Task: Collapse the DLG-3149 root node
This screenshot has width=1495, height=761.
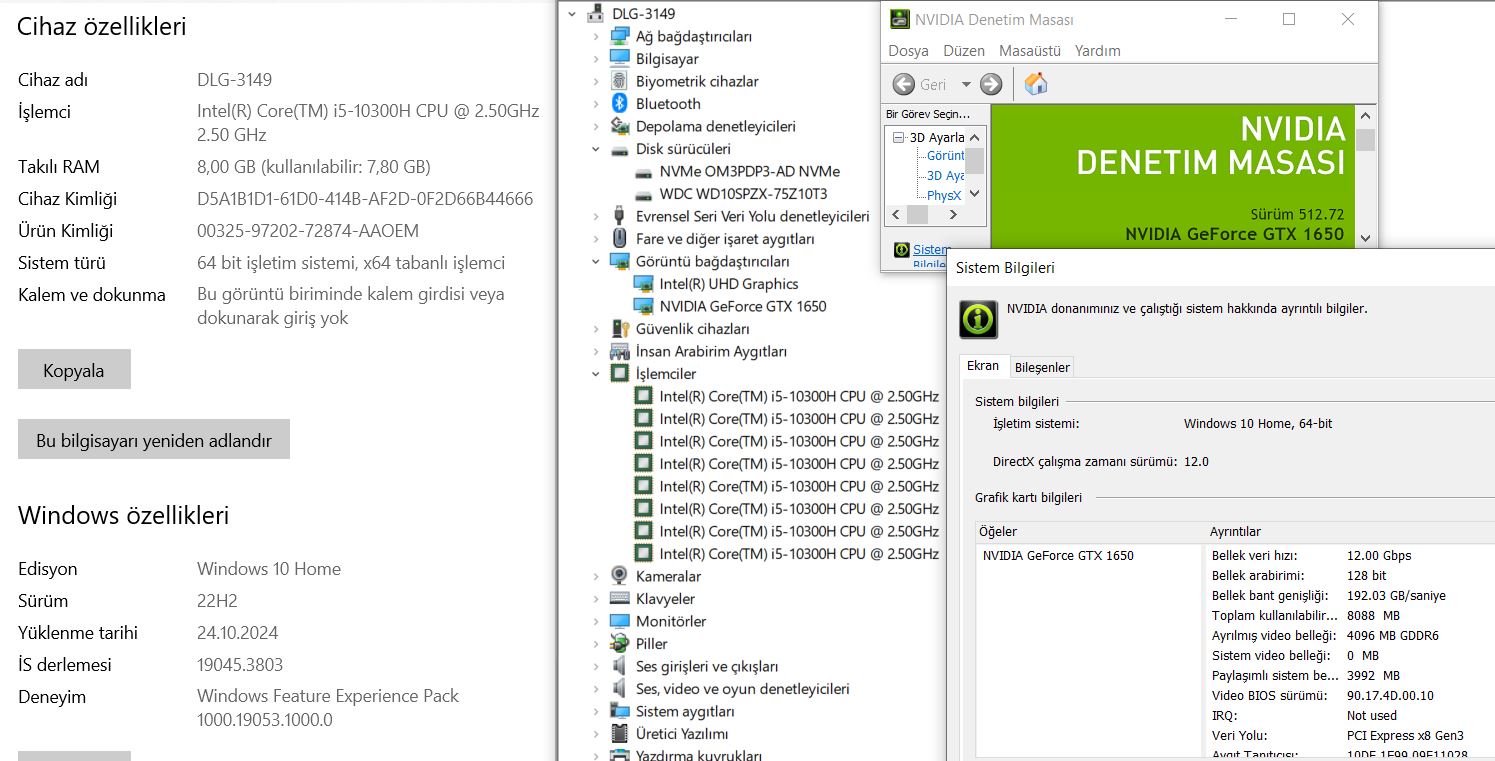Action: point(572,14)
